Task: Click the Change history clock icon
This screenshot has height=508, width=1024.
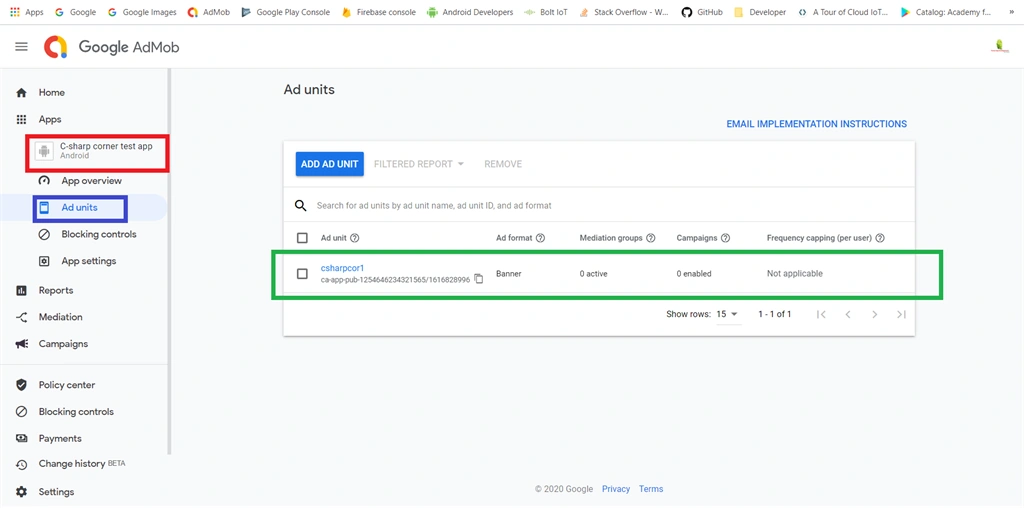Action: pyautogui.click(x=22, y=465)
